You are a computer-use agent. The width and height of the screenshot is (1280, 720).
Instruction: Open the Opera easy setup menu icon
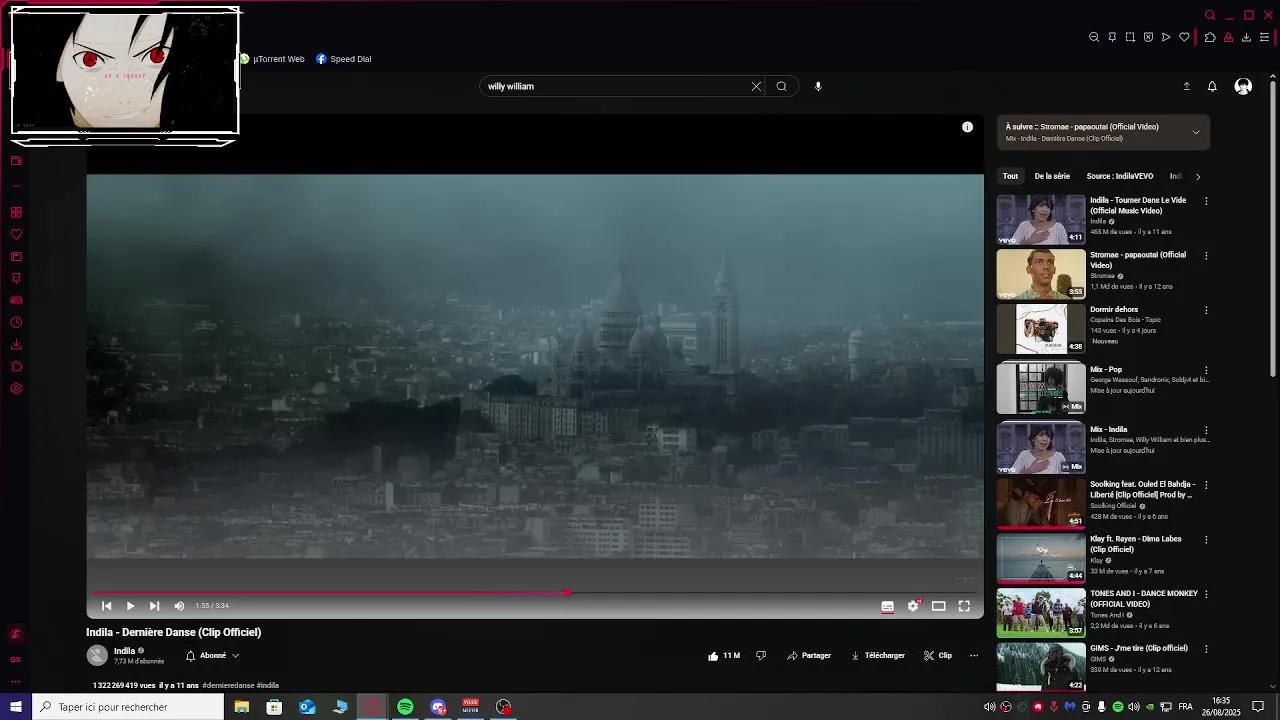[1264, 37]
